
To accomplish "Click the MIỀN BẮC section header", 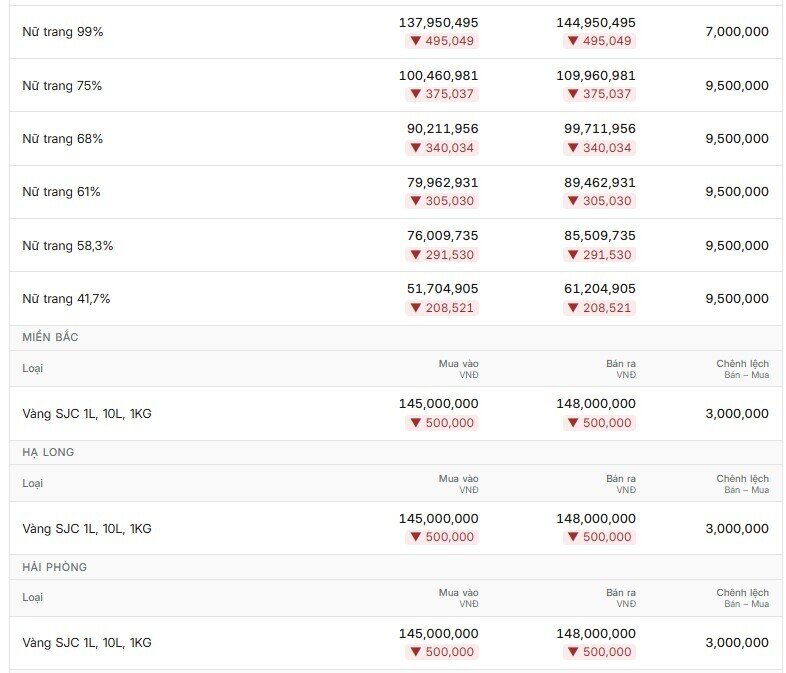I will (x=50, y=337).
